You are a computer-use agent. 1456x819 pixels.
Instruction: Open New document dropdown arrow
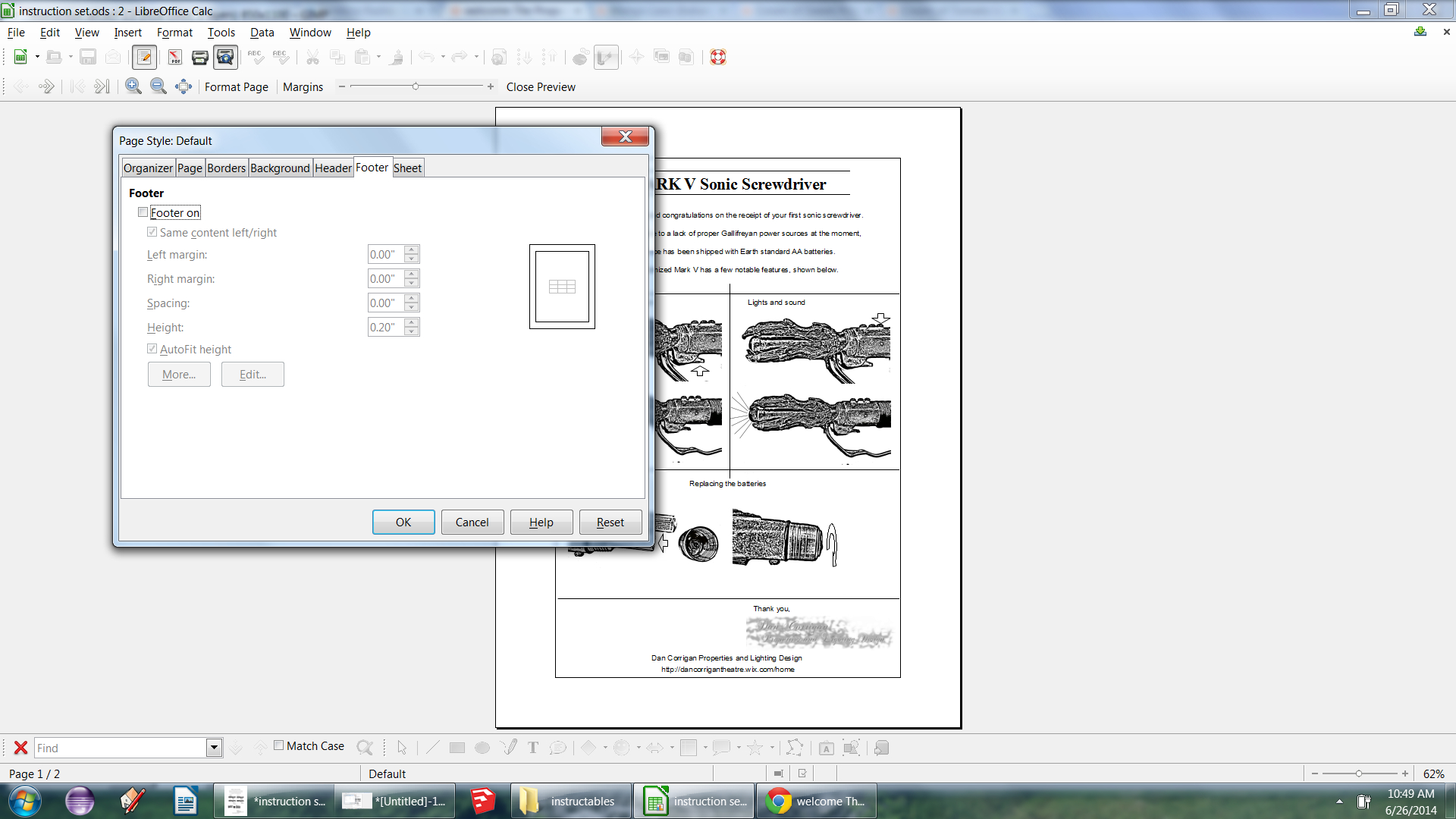point(37,57)
